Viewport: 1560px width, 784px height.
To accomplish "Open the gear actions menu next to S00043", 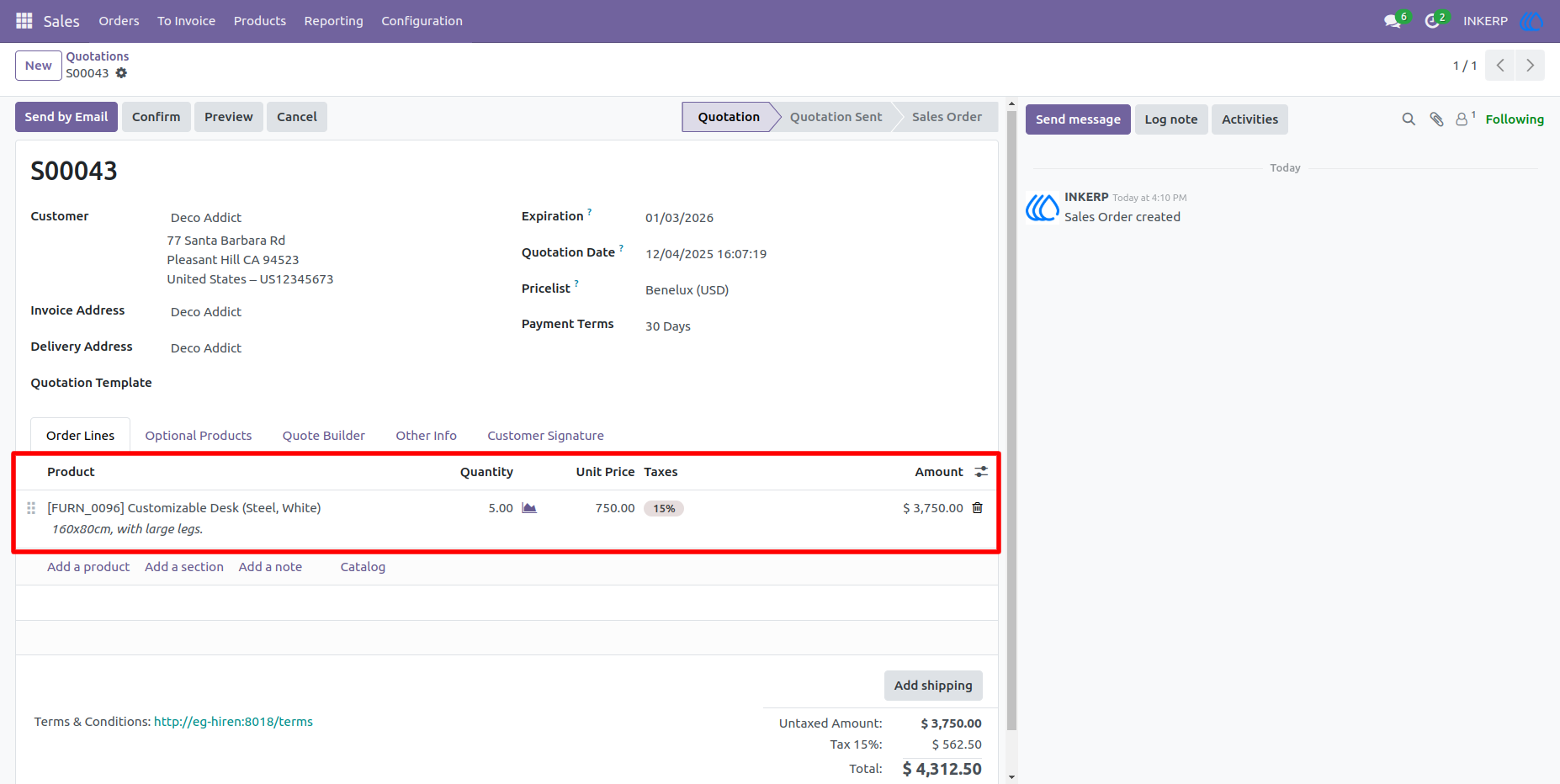I will [x=121, y=73].
